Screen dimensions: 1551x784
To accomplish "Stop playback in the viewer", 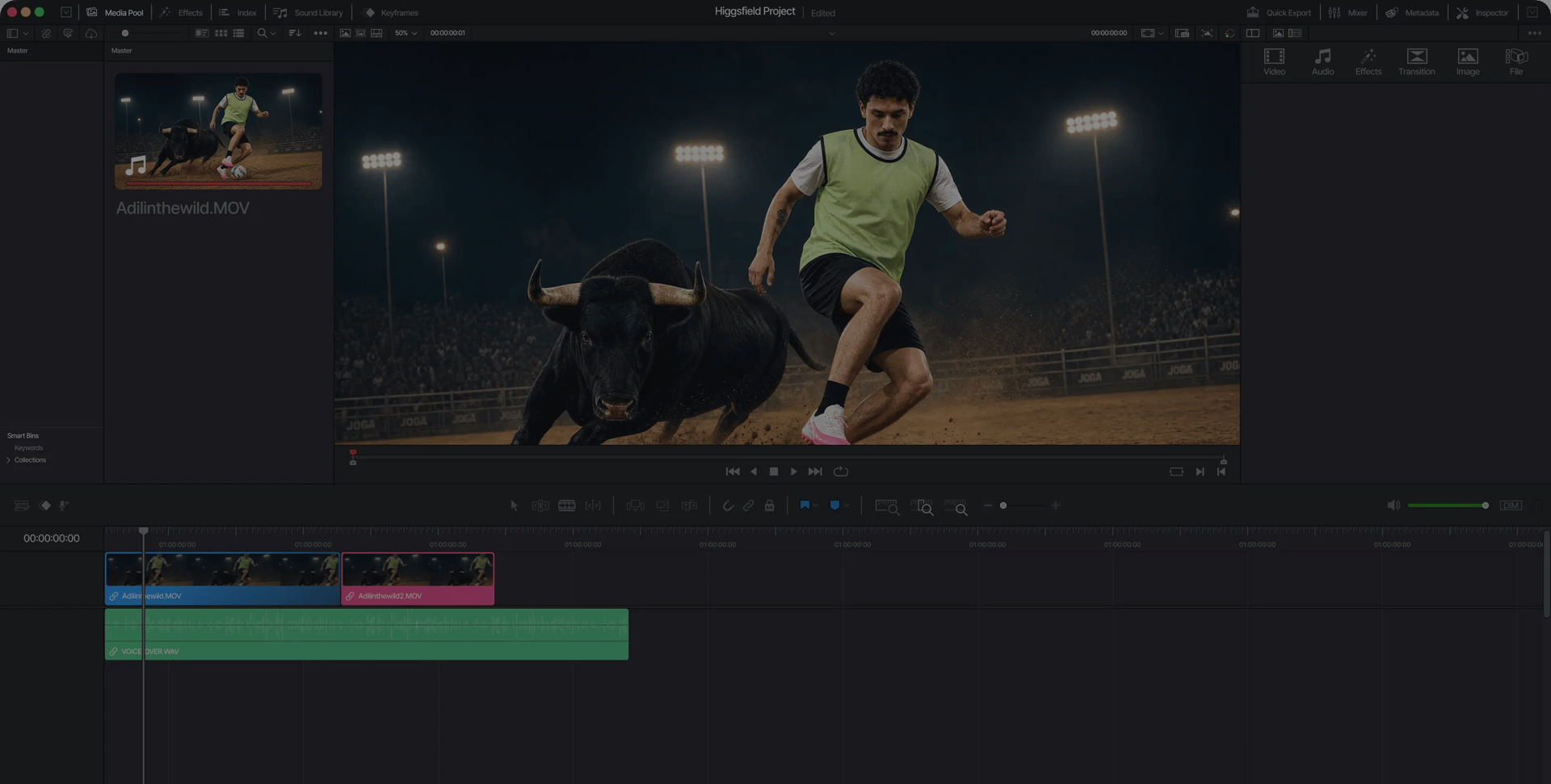I will click(x=774, y=472).
